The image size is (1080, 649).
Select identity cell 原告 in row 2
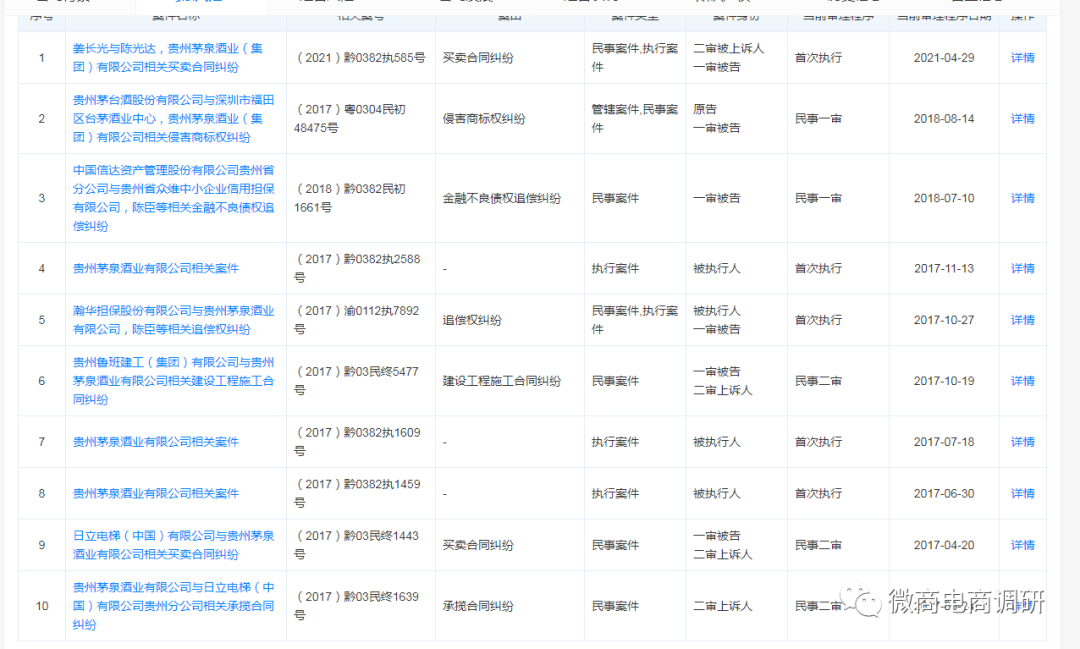click(x=705, y=109)
